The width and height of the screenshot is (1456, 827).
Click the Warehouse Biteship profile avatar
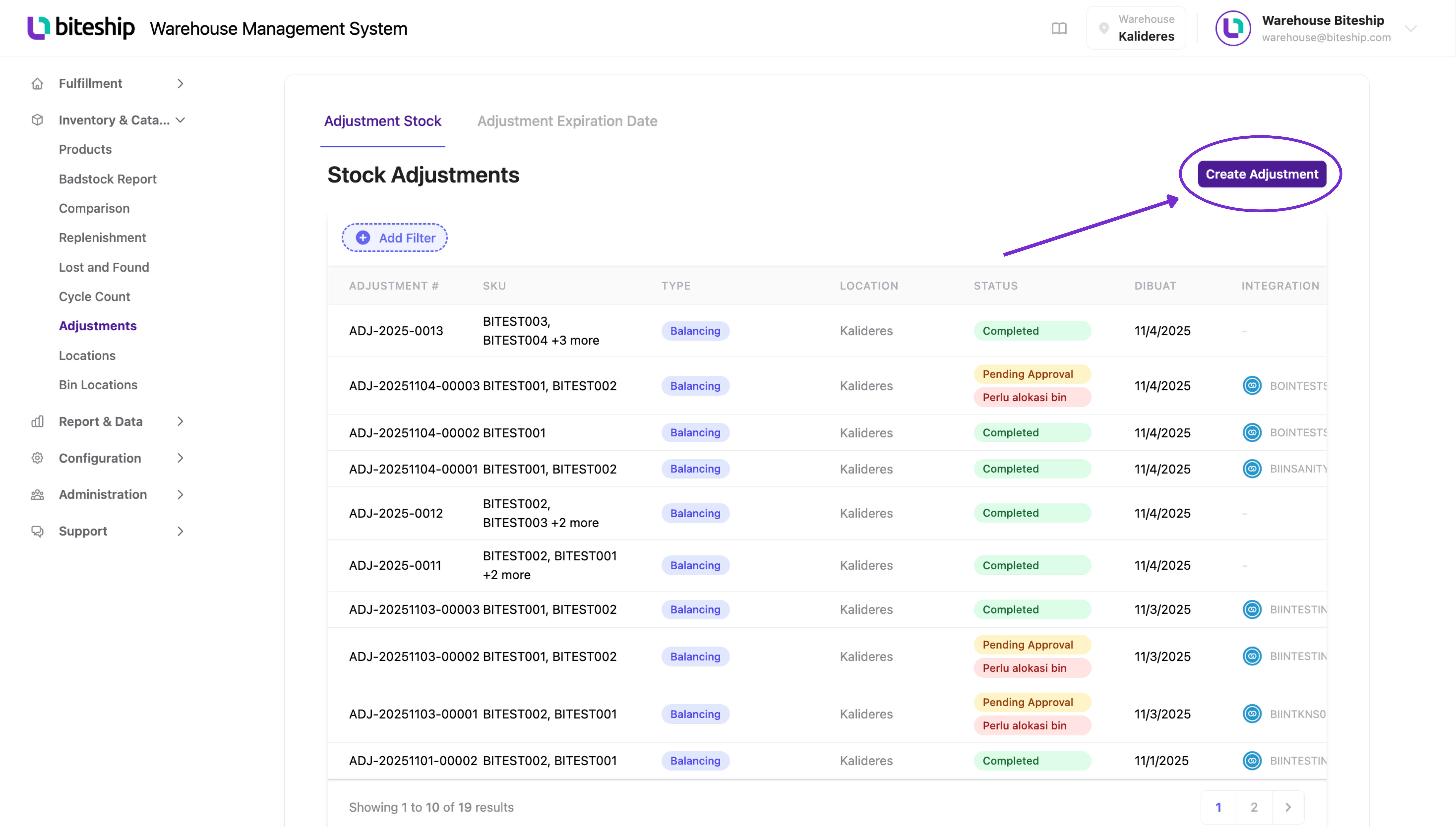coord(1233,28)
